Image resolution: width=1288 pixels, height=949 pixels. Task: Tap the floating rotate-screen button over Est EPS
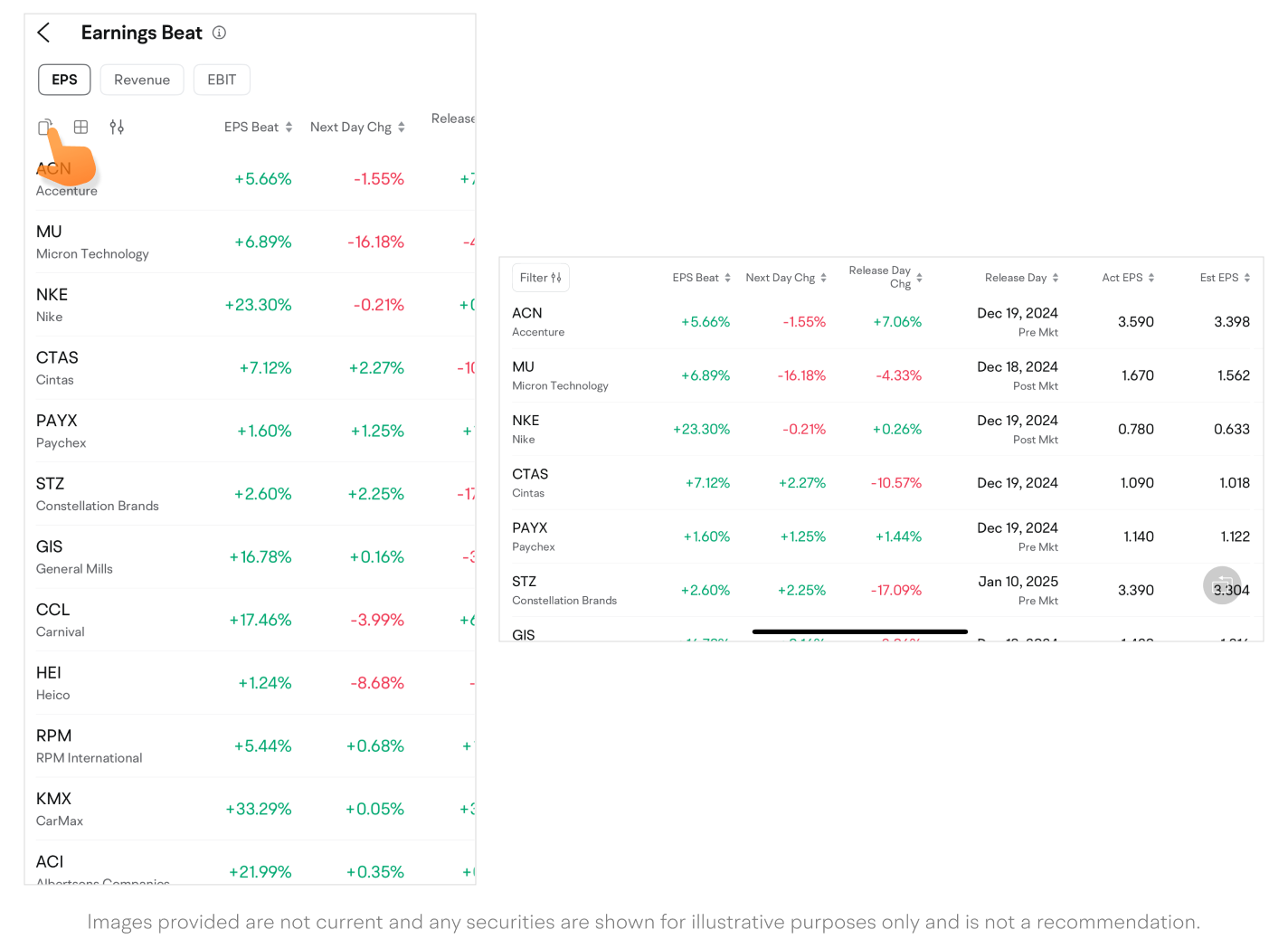click(x=1221, y=585)
